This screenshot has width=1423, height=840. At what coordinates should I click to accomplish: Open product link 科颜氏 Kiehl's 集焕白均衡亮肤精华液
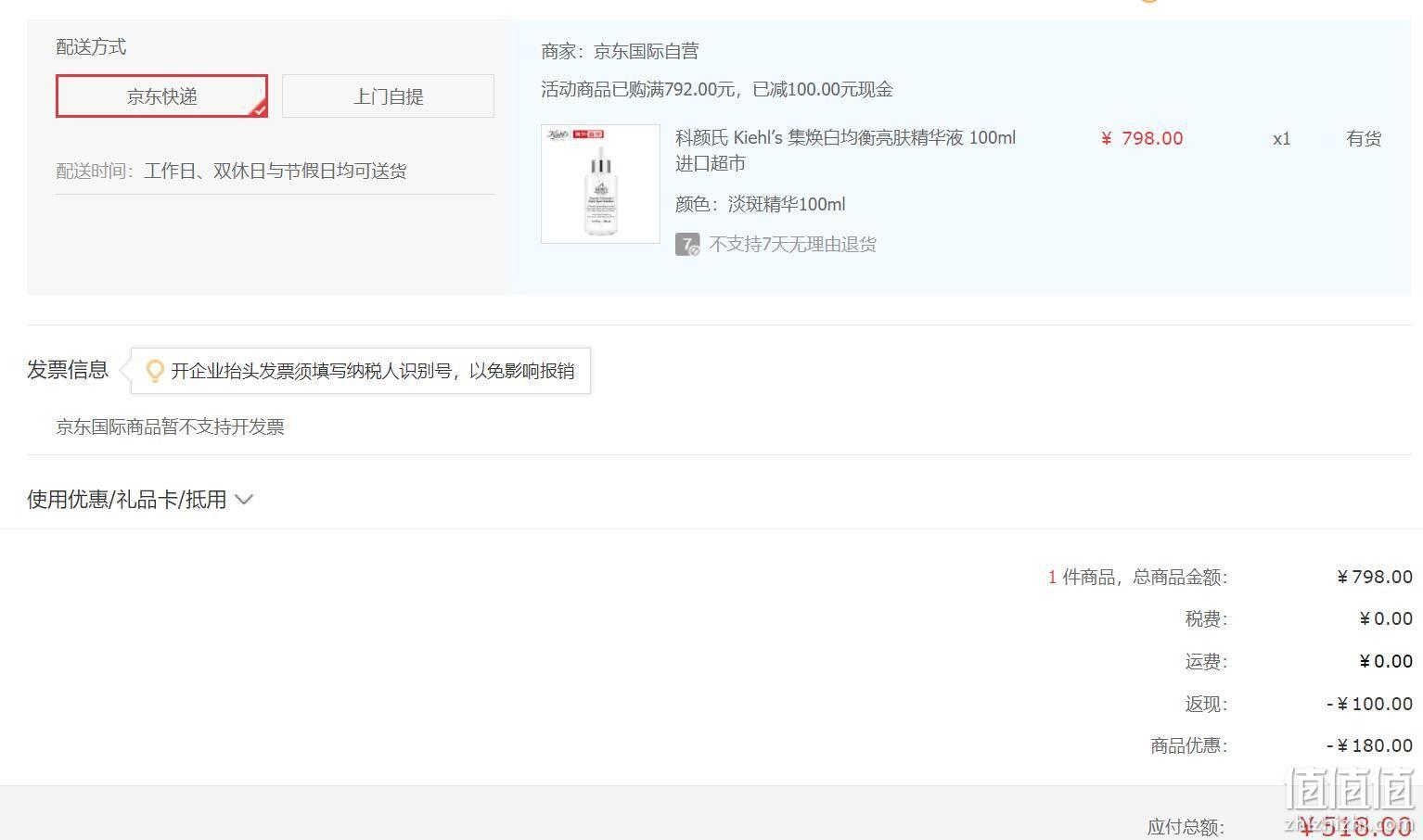845,150
